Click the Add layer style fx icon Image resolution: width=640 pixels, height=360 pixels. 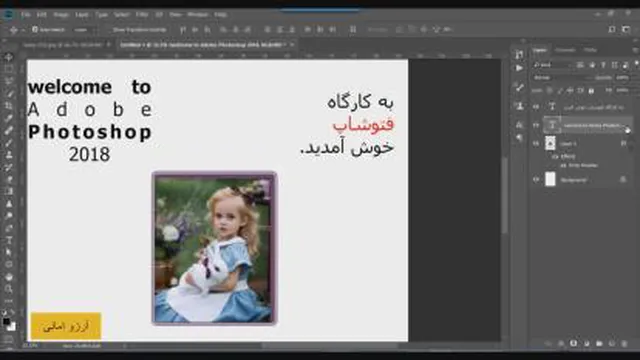click(561, 344)
